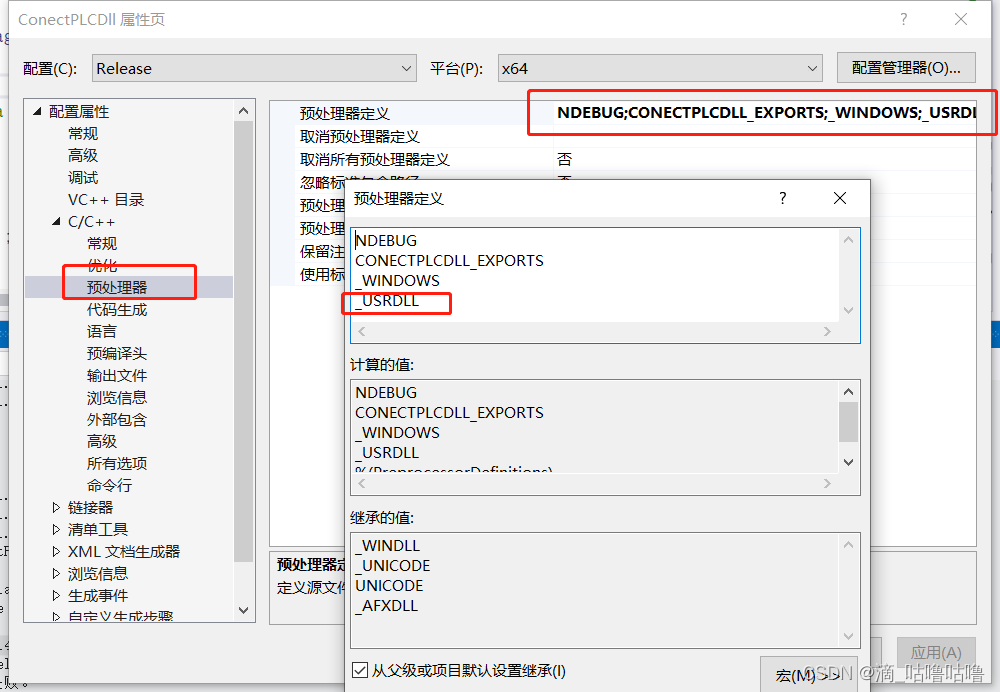The width and height of the screenshot is (1000, 692).
Task: Click UNICODE in the 继承的值 list
Action: (x=389, y=585)
